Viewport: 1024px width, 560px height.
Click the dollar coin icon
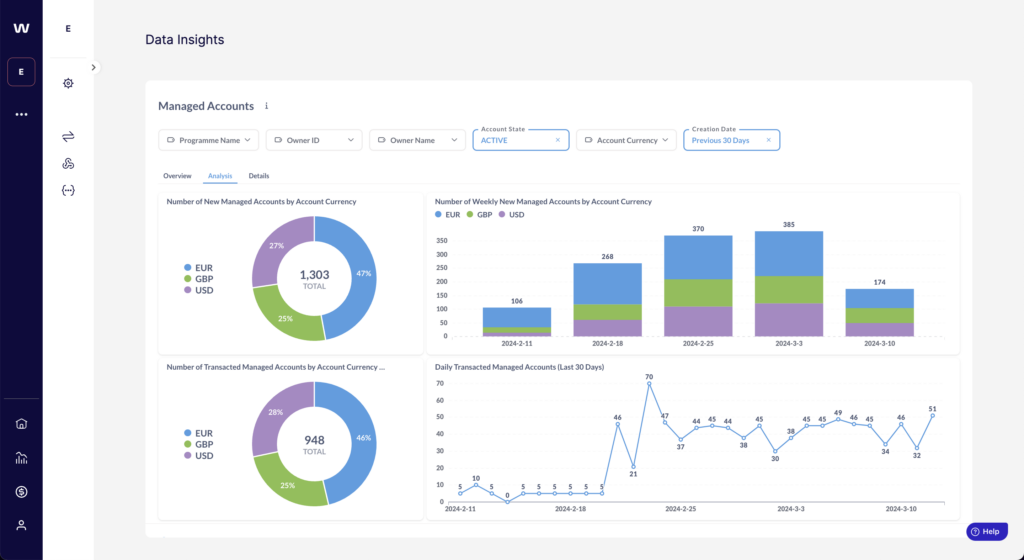(x=21, y=491)
